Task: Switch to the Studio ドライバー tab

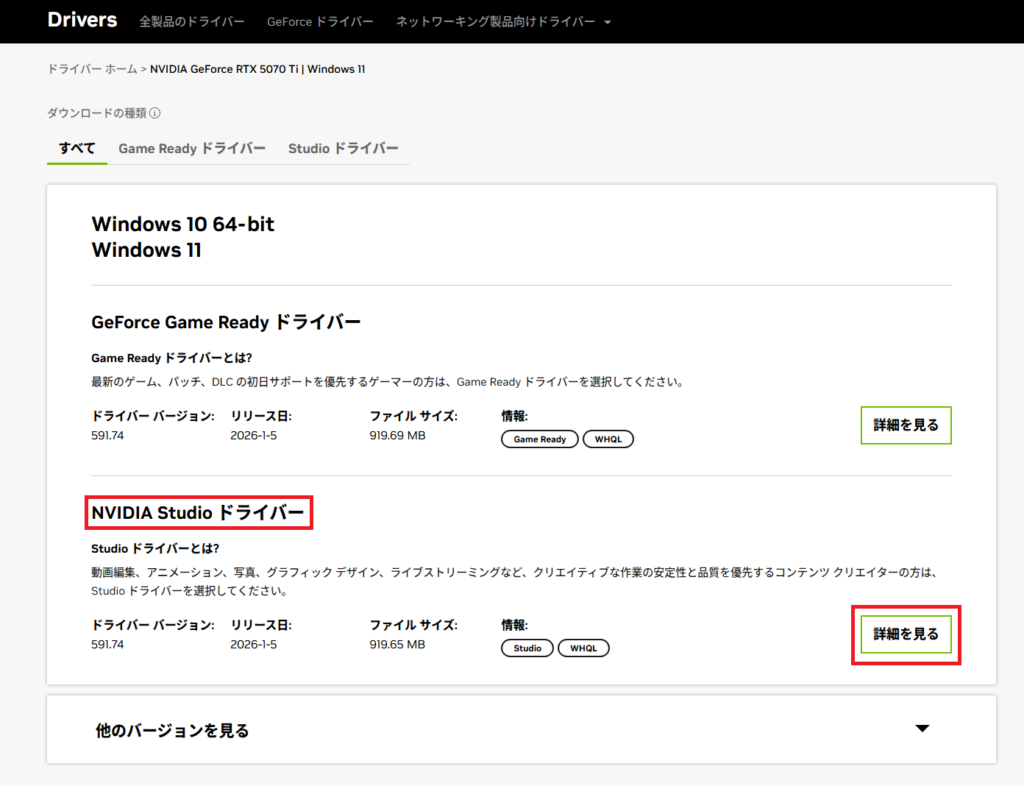Action: 343,148
